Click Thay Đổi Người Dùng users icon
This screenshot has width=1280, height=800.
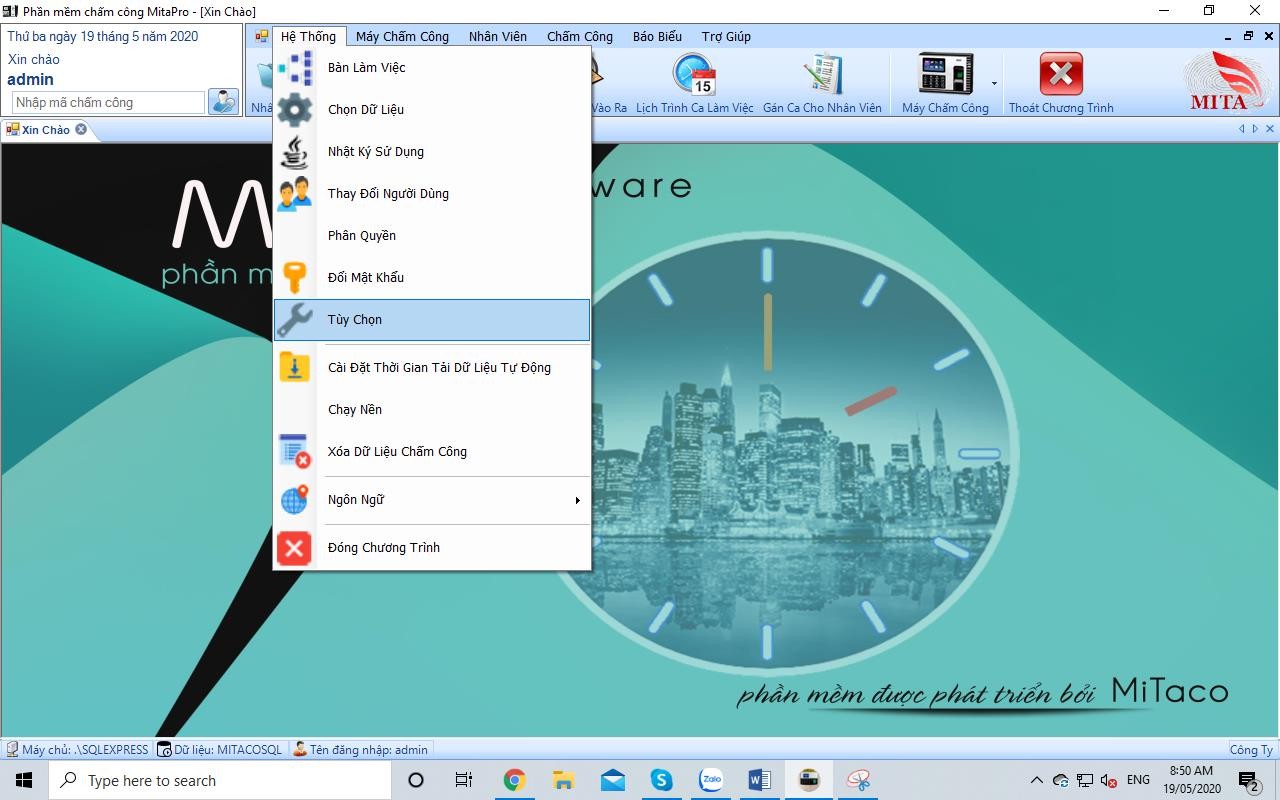point(294,194)
